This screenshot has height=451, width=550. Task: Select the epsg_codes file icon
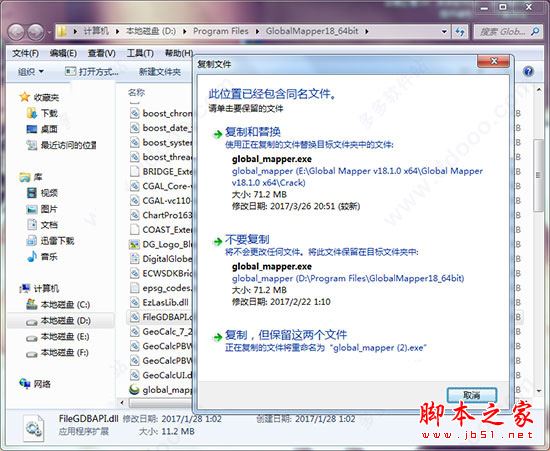coord(135,288)
